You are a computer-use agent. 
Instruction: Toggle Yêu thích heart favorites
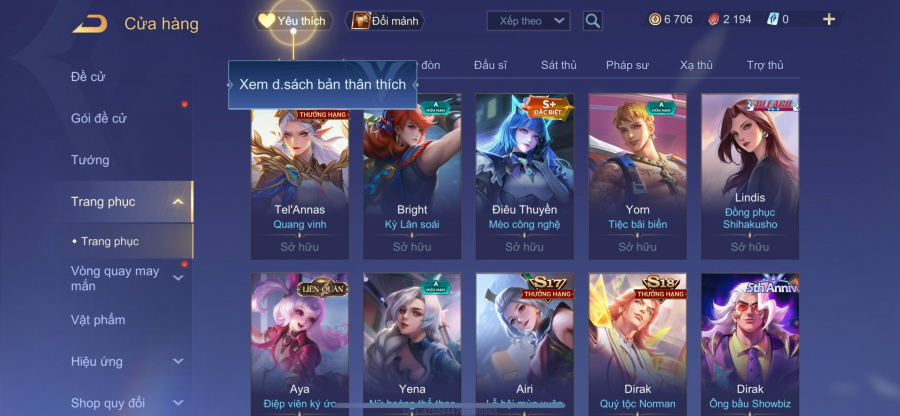coord(293,21)
